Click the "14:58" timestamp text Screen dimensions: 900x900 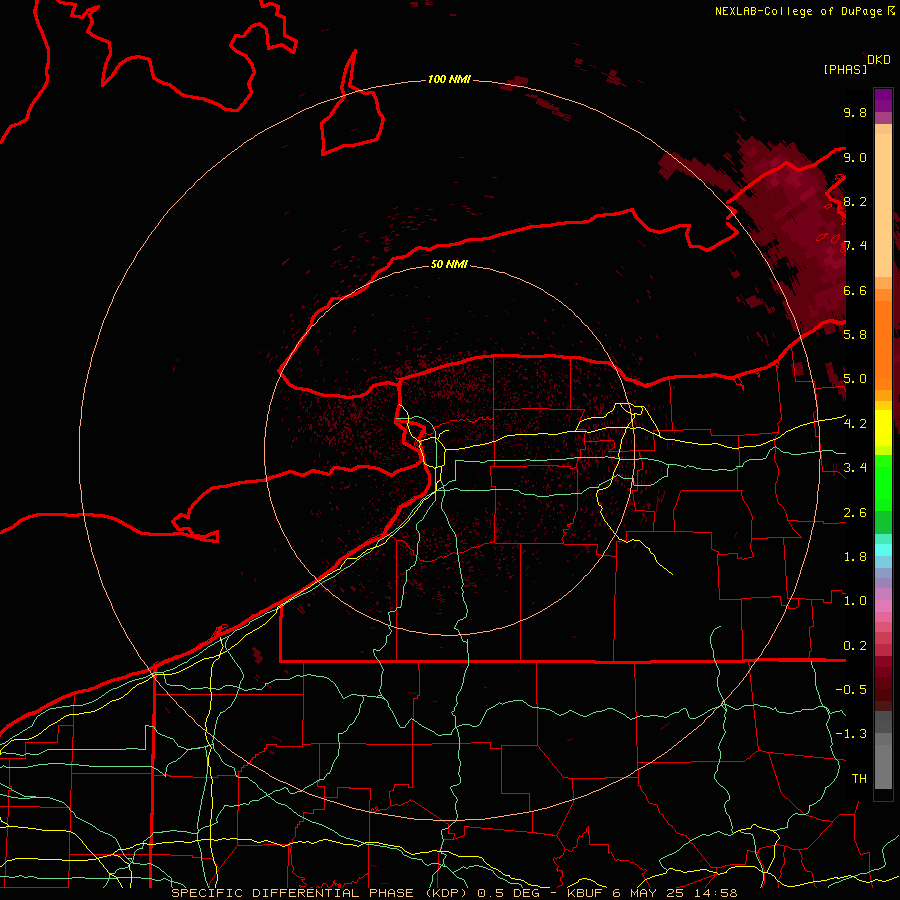(x=715, y=893)
